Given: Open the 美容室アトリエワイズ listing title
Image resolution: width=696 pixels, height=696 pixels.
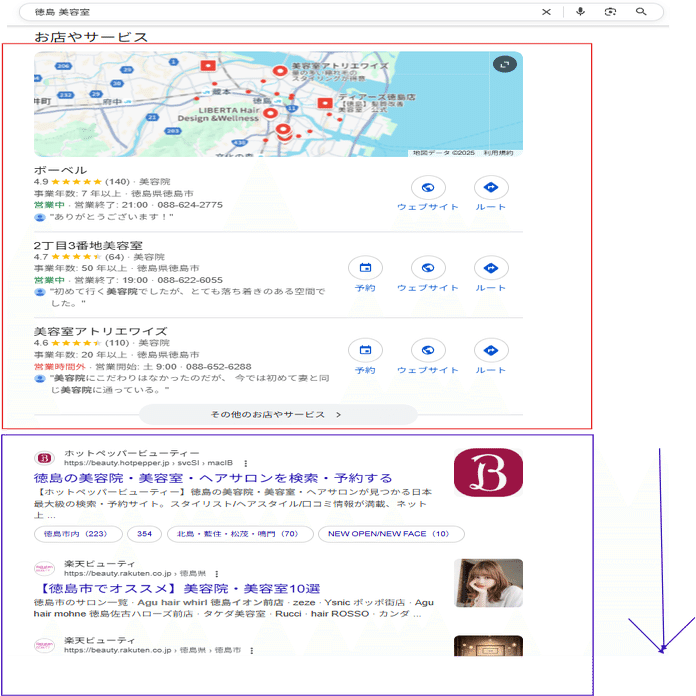Looking at the screenshot, I should coord(100,332).
